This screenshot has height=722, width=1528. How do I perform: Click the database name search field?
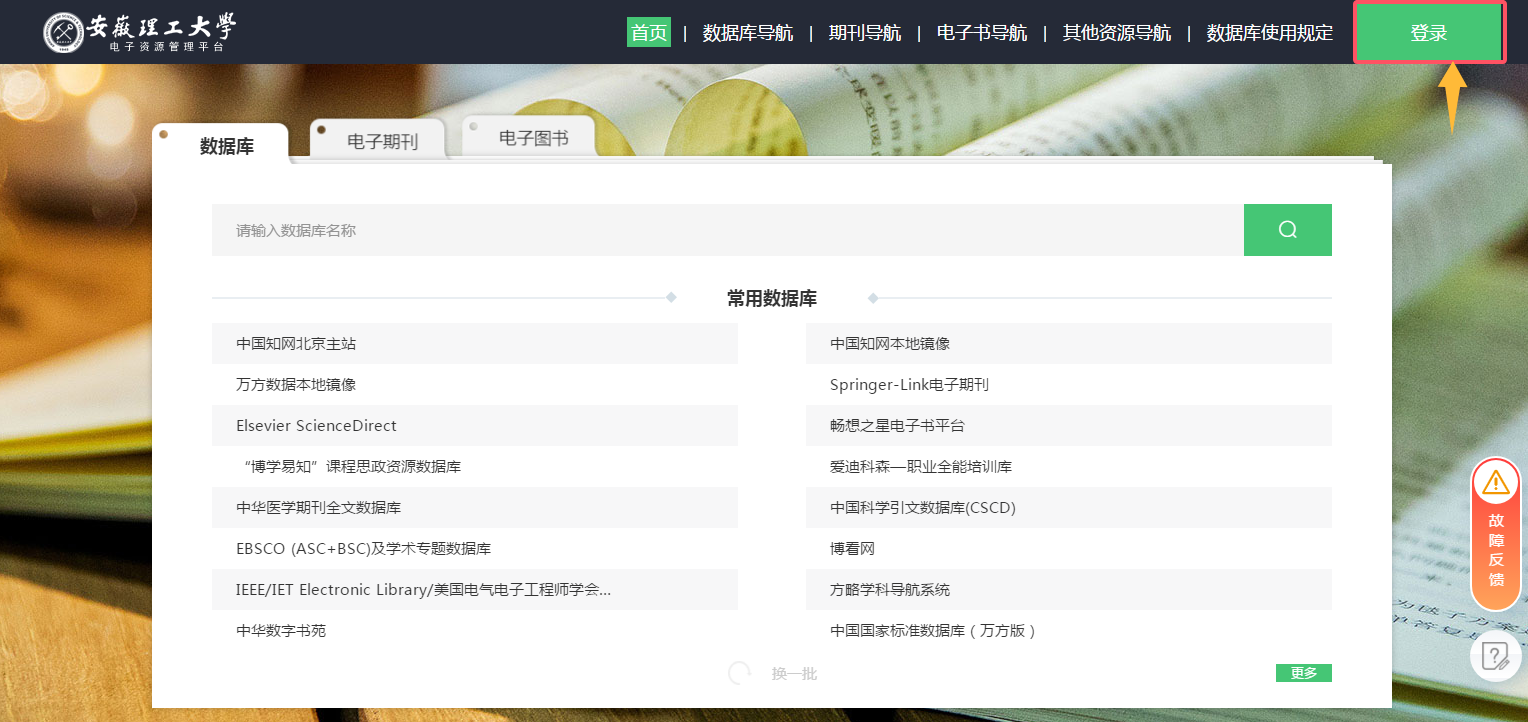[x=727, y=230]
